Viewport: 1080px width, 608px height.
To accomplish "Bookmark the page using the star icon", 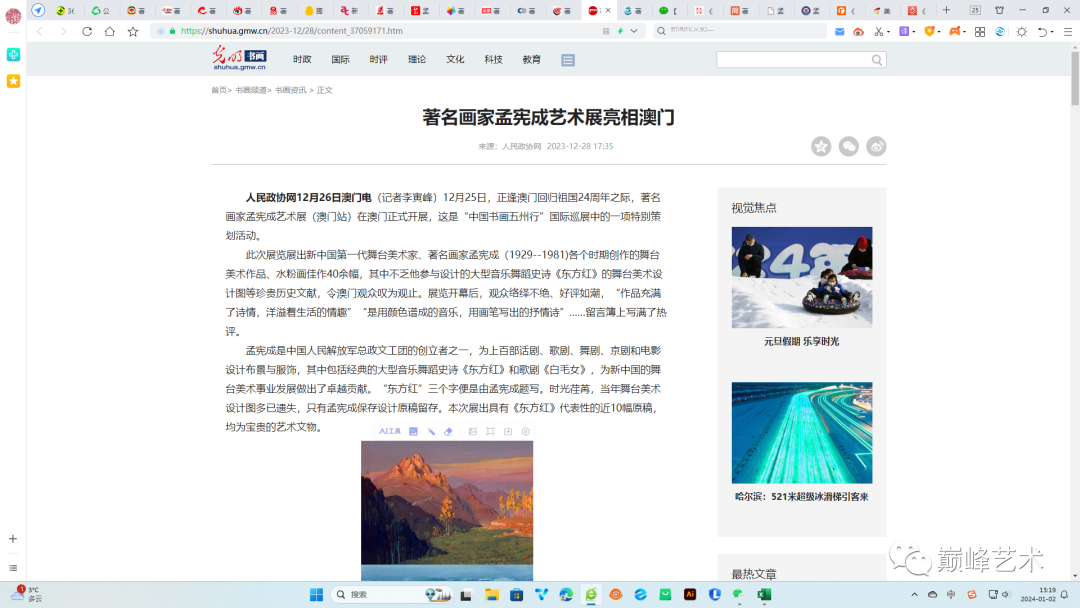I will [x=133, y=31].
